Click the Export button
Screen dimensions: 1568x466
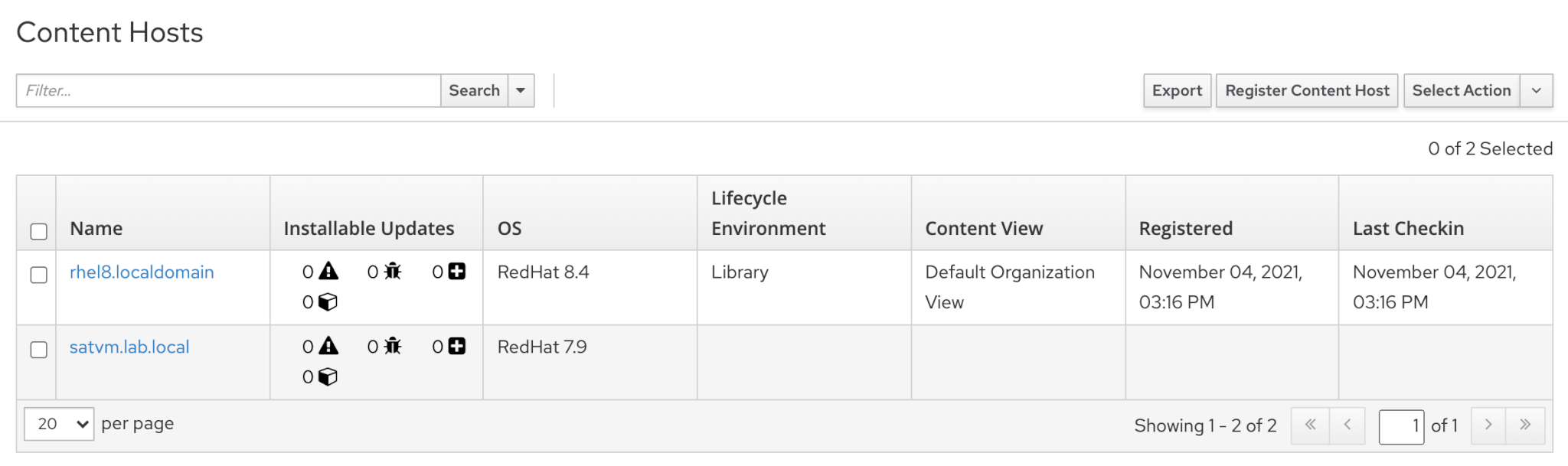point(1177,91)
